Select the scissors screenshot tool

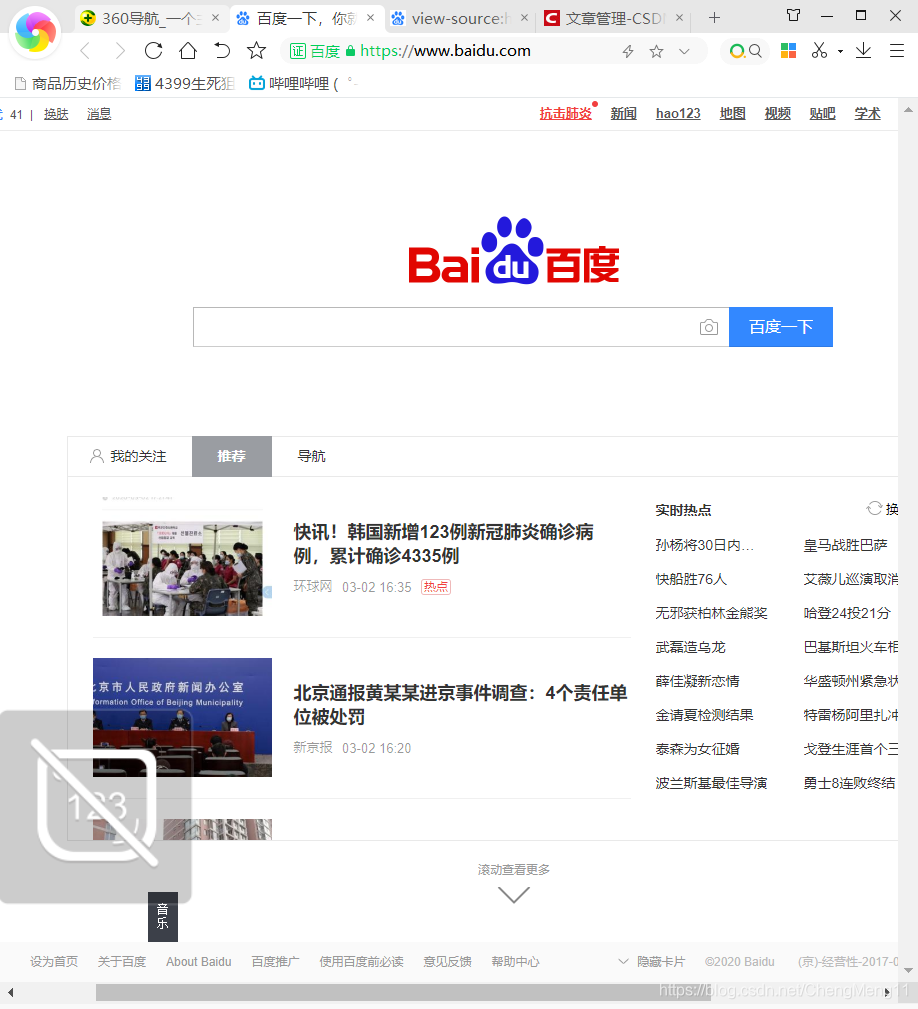[x=819, y=51]
